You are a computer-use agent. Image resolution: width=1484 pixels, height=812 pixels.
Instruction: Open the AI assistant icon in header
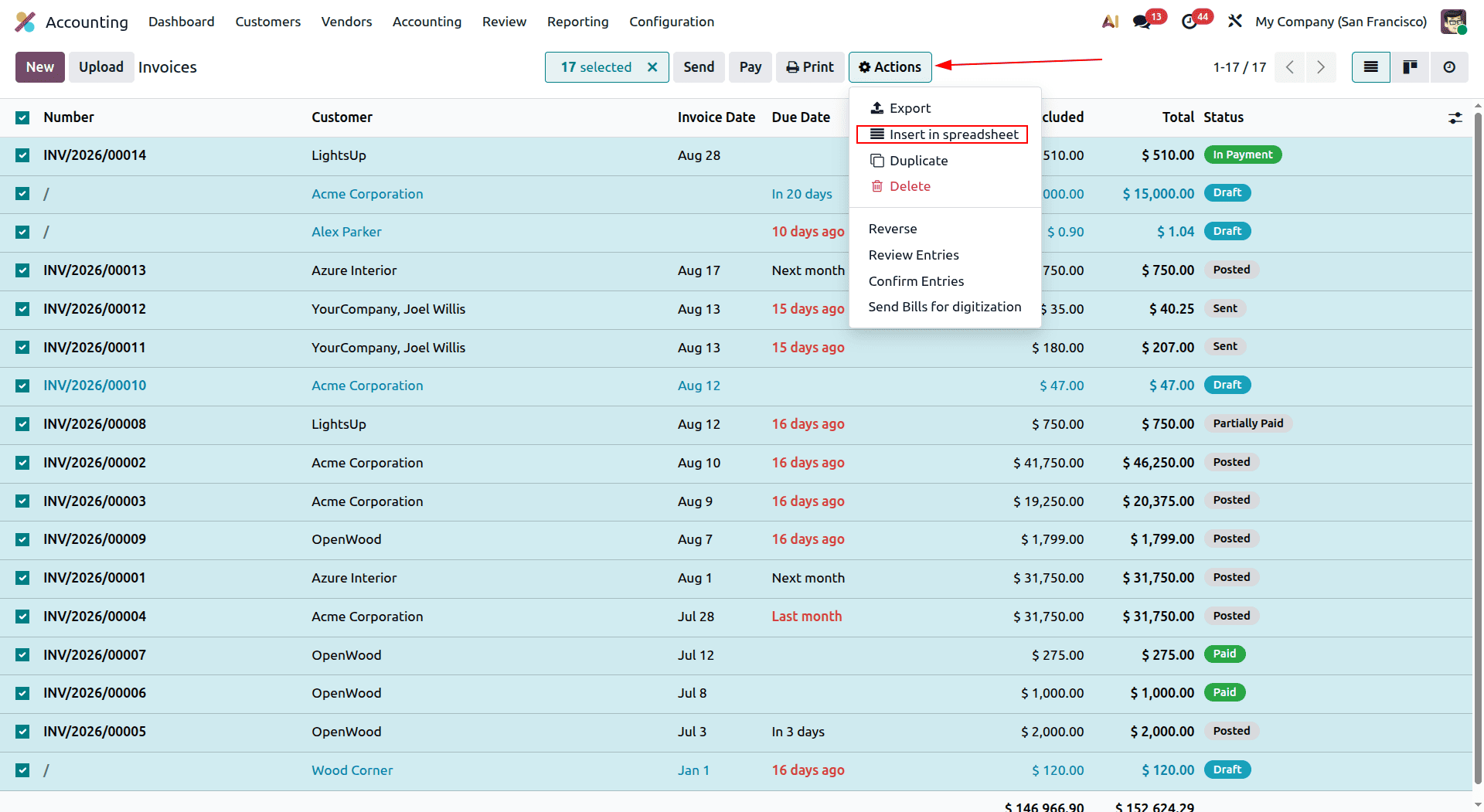pyautogui.click(x=1110, y=22)
